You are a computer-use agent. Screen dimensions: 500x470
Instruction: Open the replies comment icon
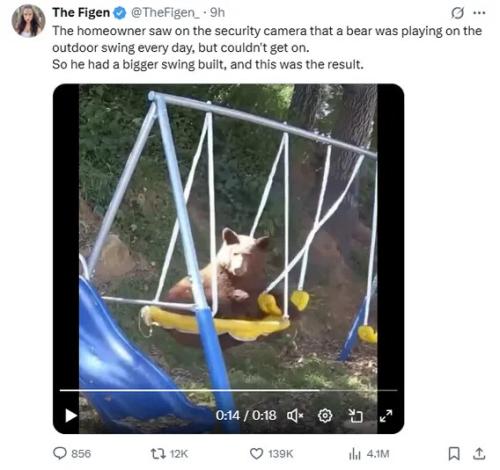point(60,453)
